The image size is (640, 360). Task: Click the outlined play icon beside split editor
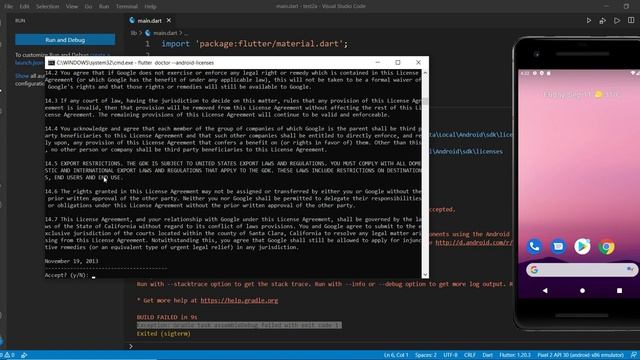pyautogui.click(x=617, y=20)
